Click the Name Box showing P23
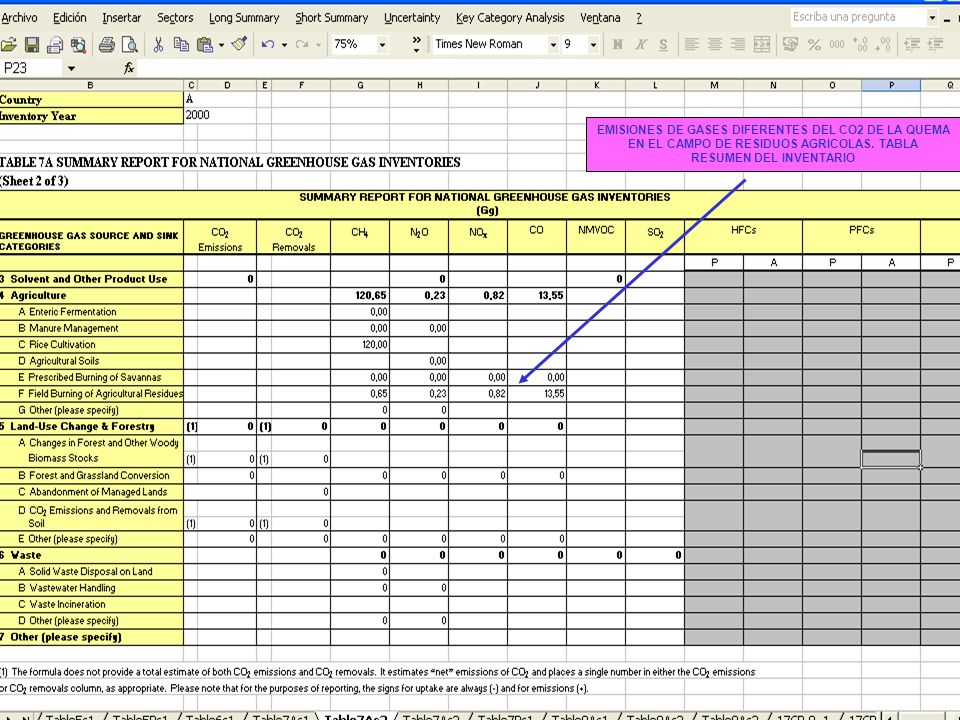 coord(31,69)
